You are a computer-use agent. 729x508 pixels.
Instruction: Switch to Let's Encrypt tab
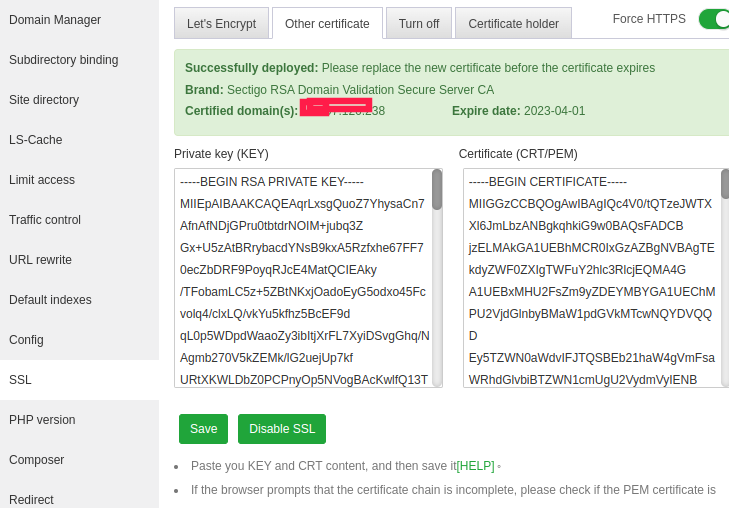tap(221, 23)
